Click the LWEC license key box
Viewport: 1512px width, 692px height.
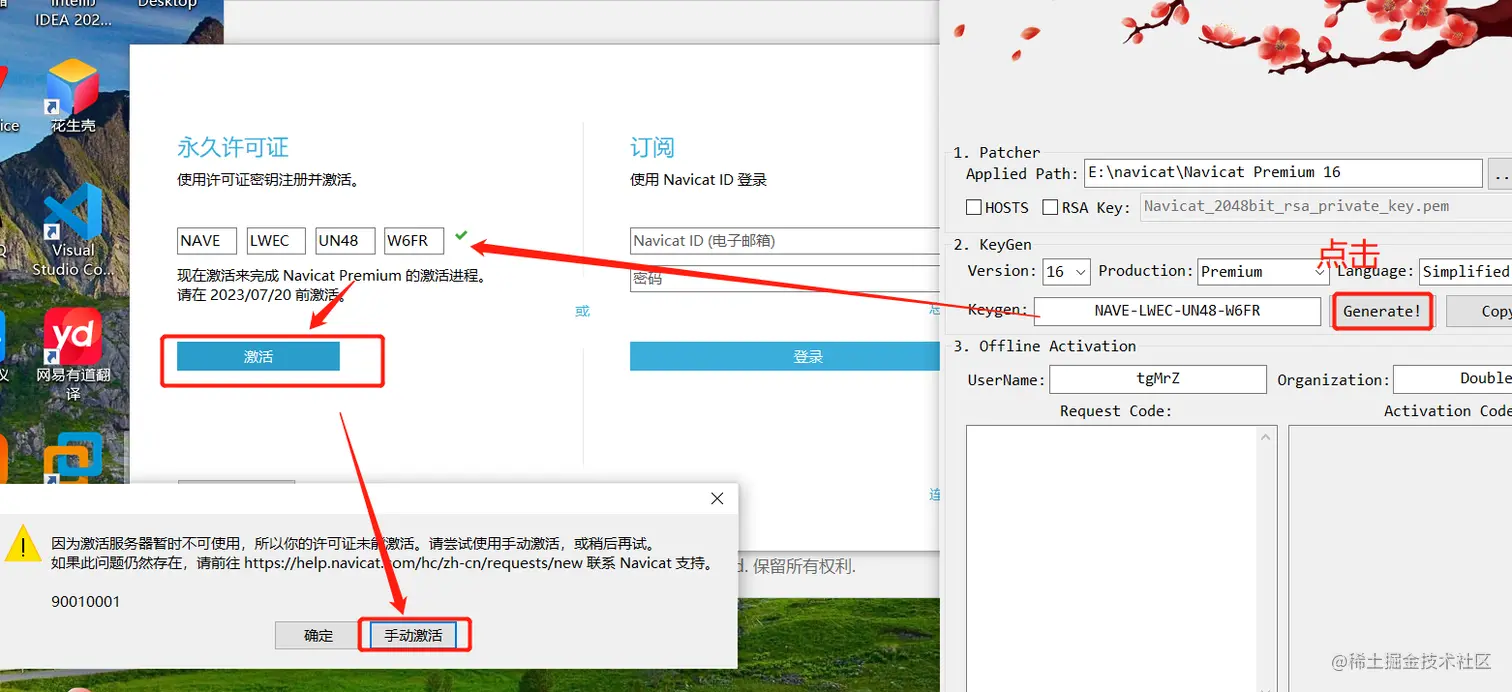pyautogui.click(x=276, y=241)
